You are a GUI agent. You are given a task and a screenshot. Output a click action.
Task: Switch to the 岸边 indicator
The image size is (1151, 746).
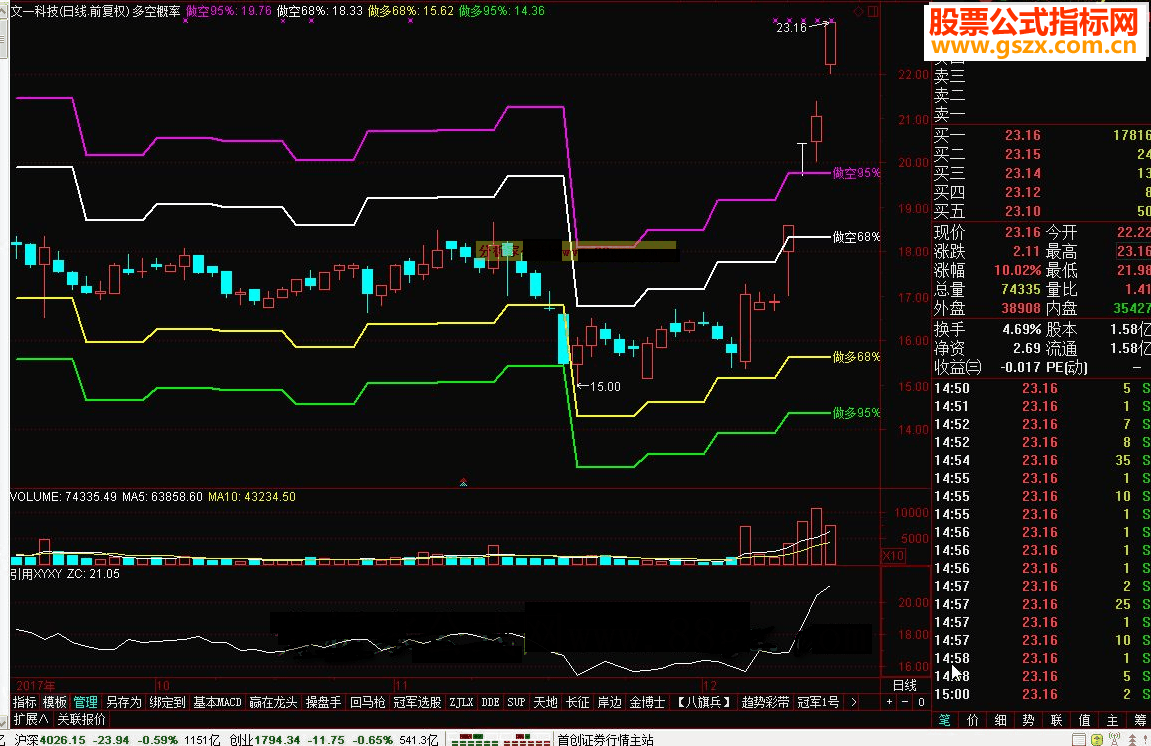[609, 702]
